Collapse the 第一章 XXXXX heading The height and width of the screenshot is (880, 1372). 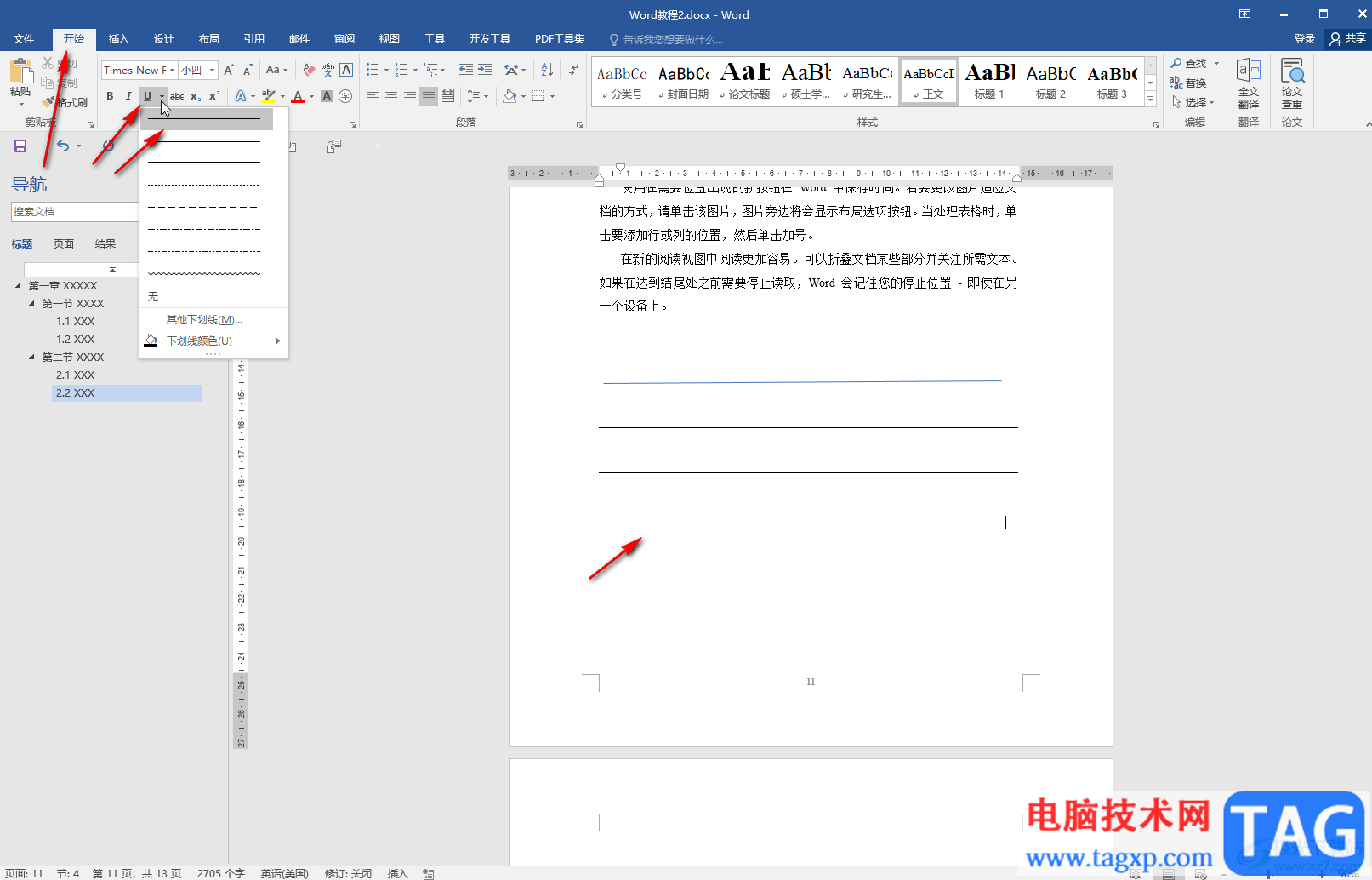18,285
